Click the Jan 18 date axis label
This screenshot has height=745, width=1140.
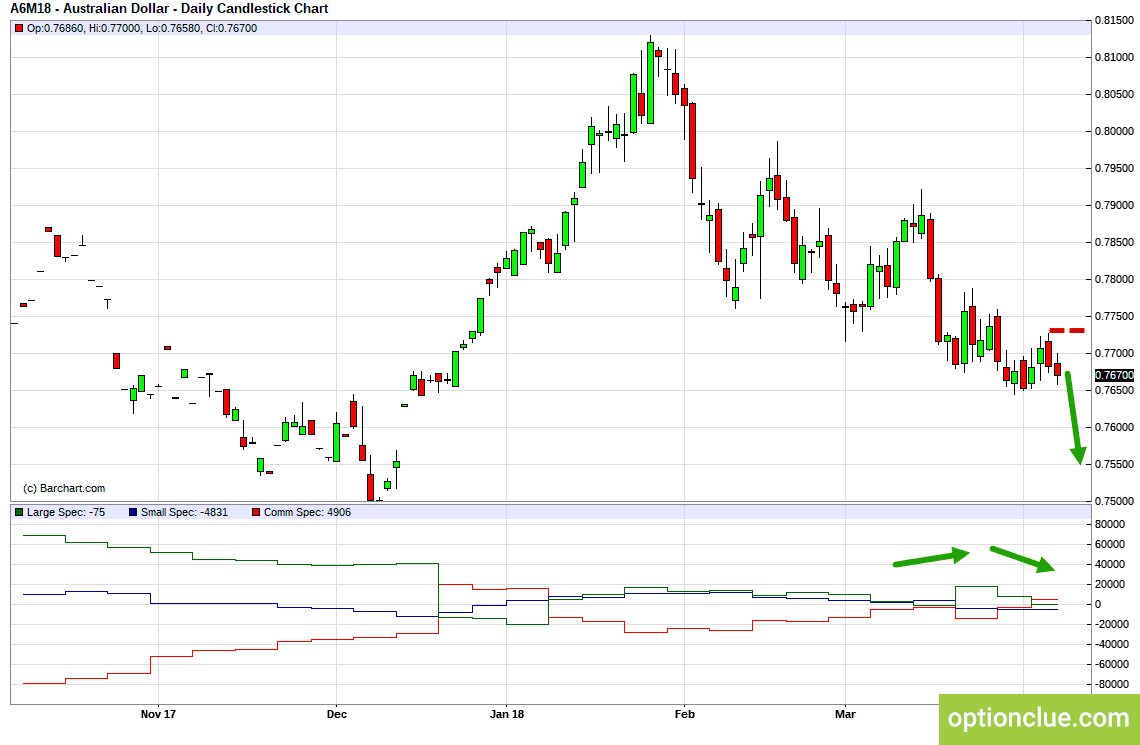(507, 714)
